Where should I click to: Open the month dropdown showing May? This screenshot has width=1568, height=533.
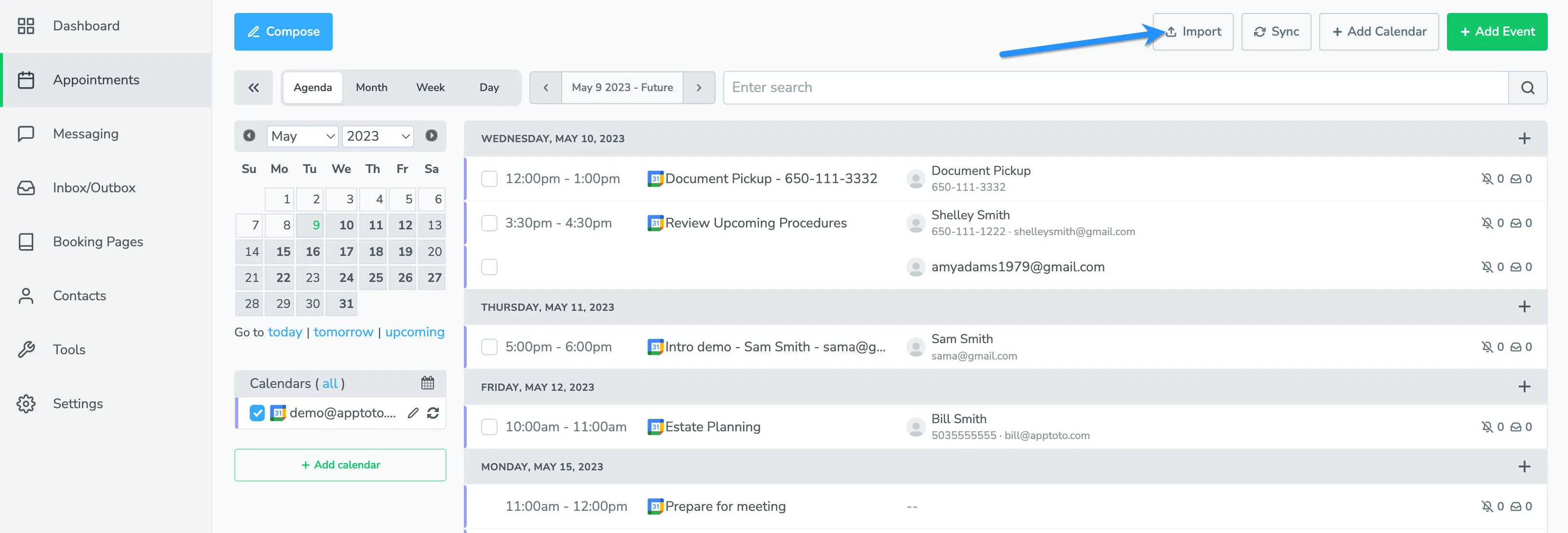click(x=302, y=136)
